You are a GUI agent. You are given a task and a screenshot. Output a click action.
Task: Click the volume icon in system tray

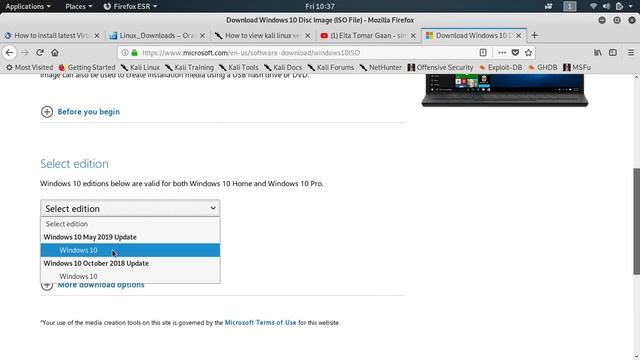[x=607, y=6]
